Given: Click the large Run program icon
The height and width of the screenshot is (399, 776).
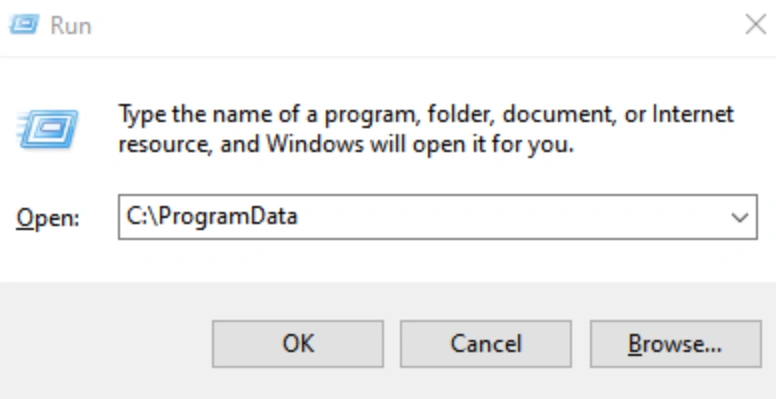Looking at the screenshot, I should click(x=48, y=129).
